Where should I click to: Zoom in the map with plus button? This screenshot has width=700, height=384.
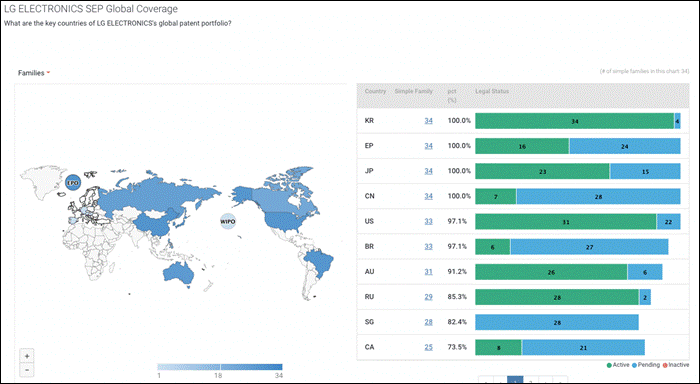(x=27, y=356)
